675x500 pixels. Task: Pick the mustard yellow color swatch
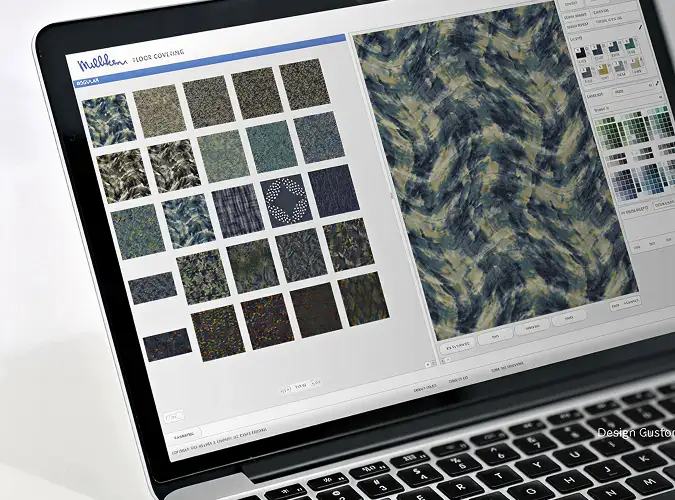pyautogui.click(x=604, y=70)
